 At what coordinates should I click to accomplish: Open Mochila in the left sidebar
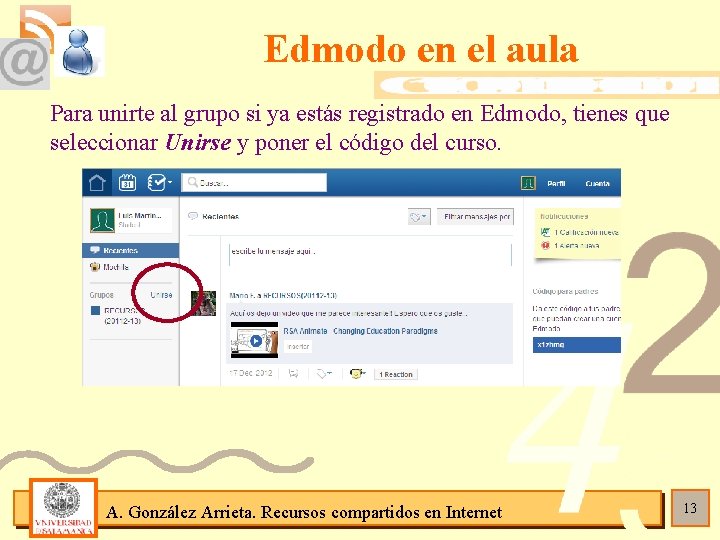[116, 267]
